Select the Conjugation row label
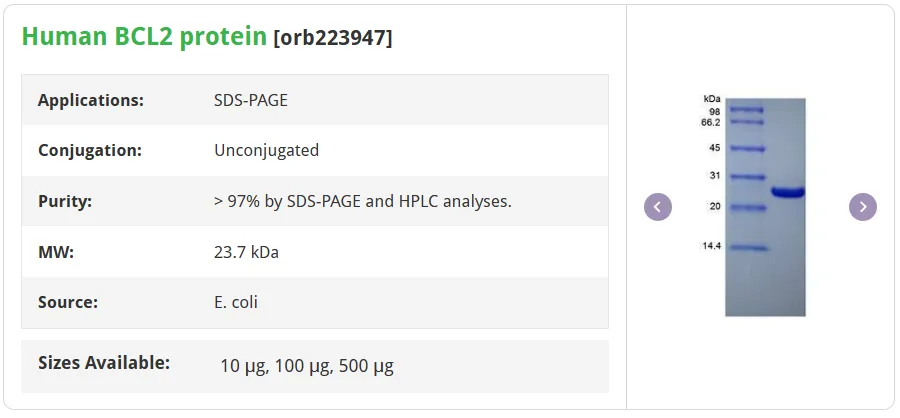 (x=90, y=150)
